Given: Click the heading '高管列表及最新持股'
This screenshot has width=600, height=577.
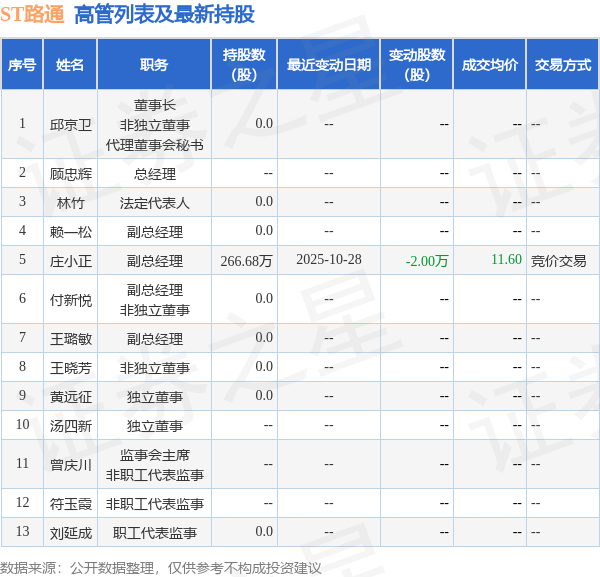Looking at the screenshot, I should click(x=164, y=15).
